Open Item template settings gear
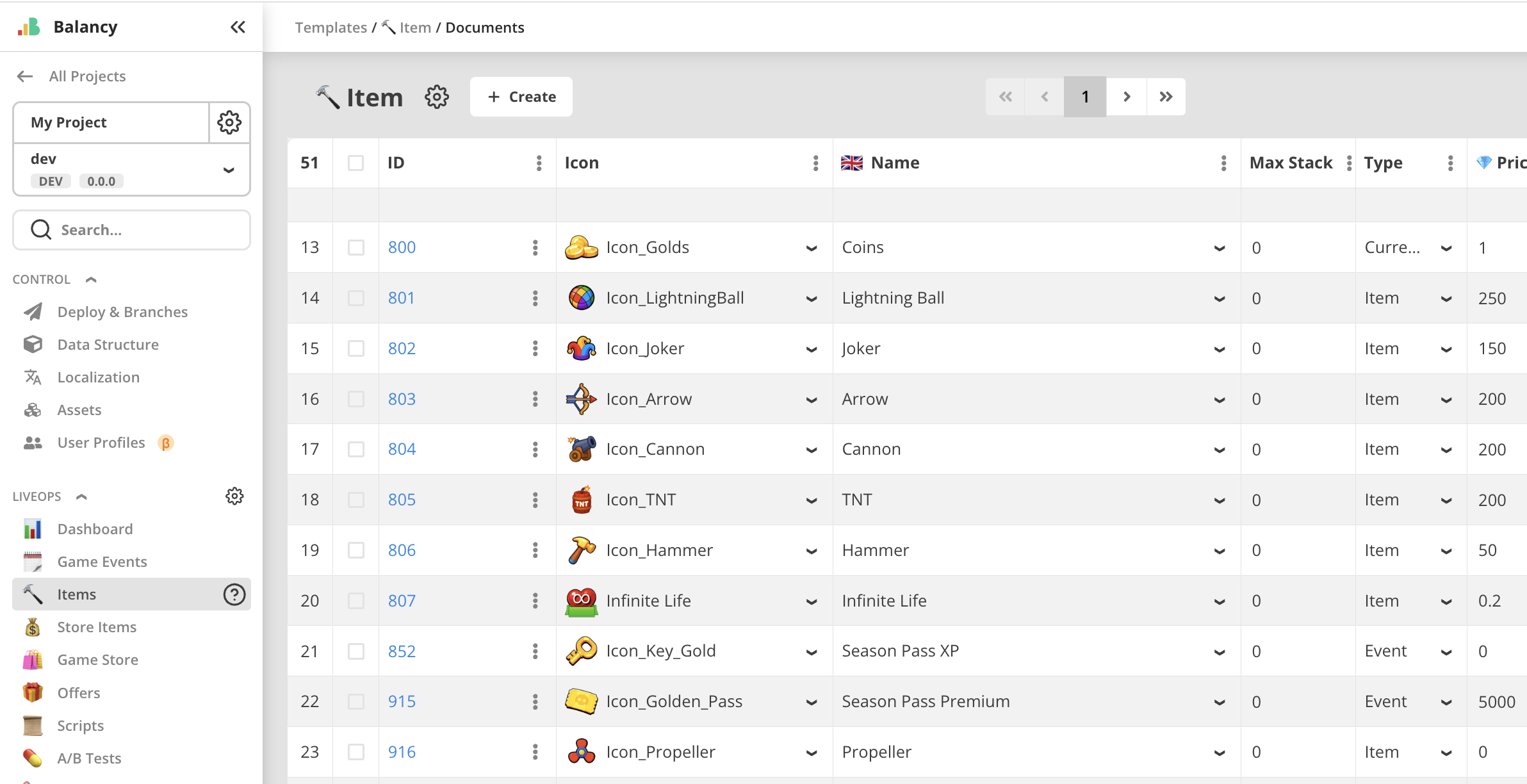 tap(437, 97)
